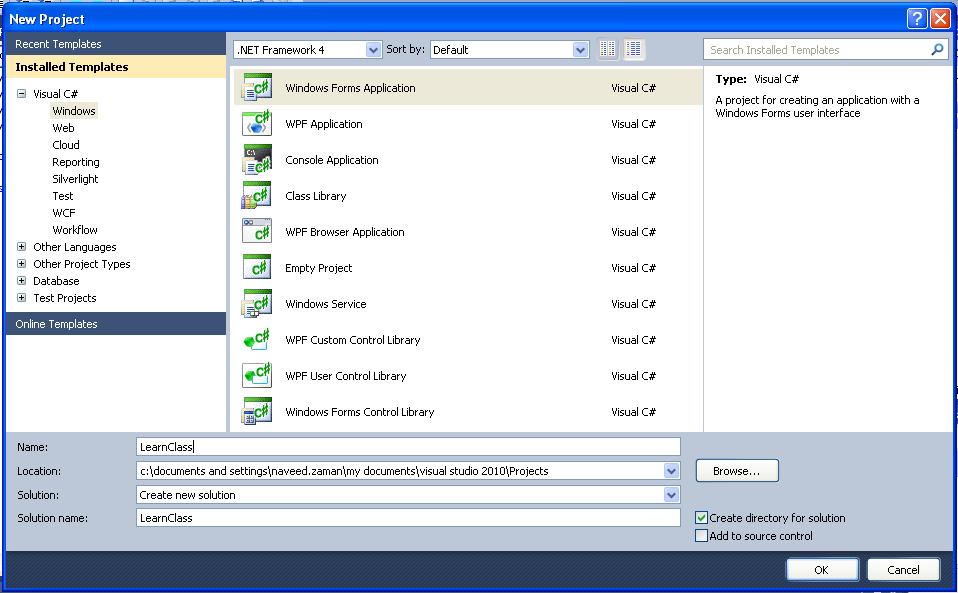The width and height of the screenshot is (958, 593).
Task: Select 'Class Library' template name
Action: coord(316,196)
